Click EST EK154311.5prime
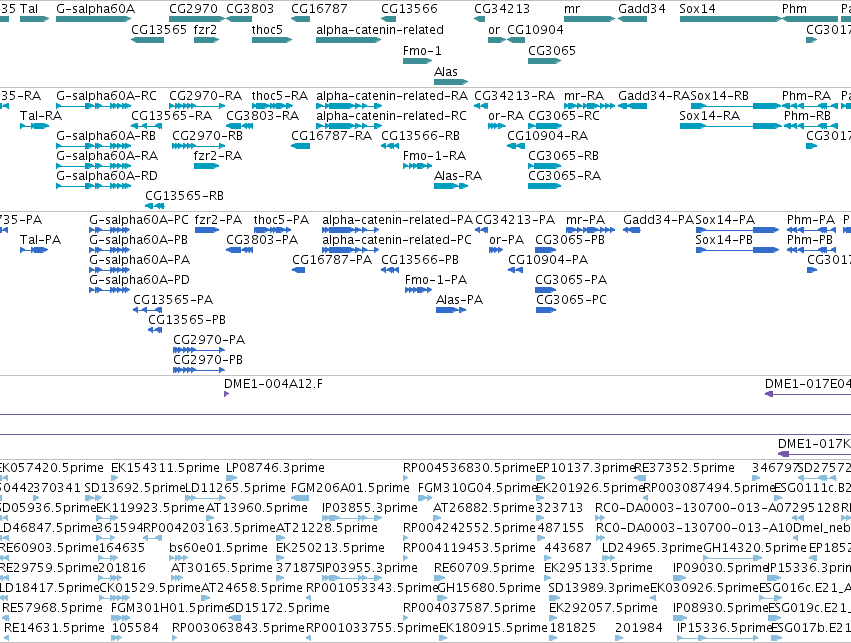Image resolution: width=851 pixels, height=643 pixels. (x=165, y=468)
